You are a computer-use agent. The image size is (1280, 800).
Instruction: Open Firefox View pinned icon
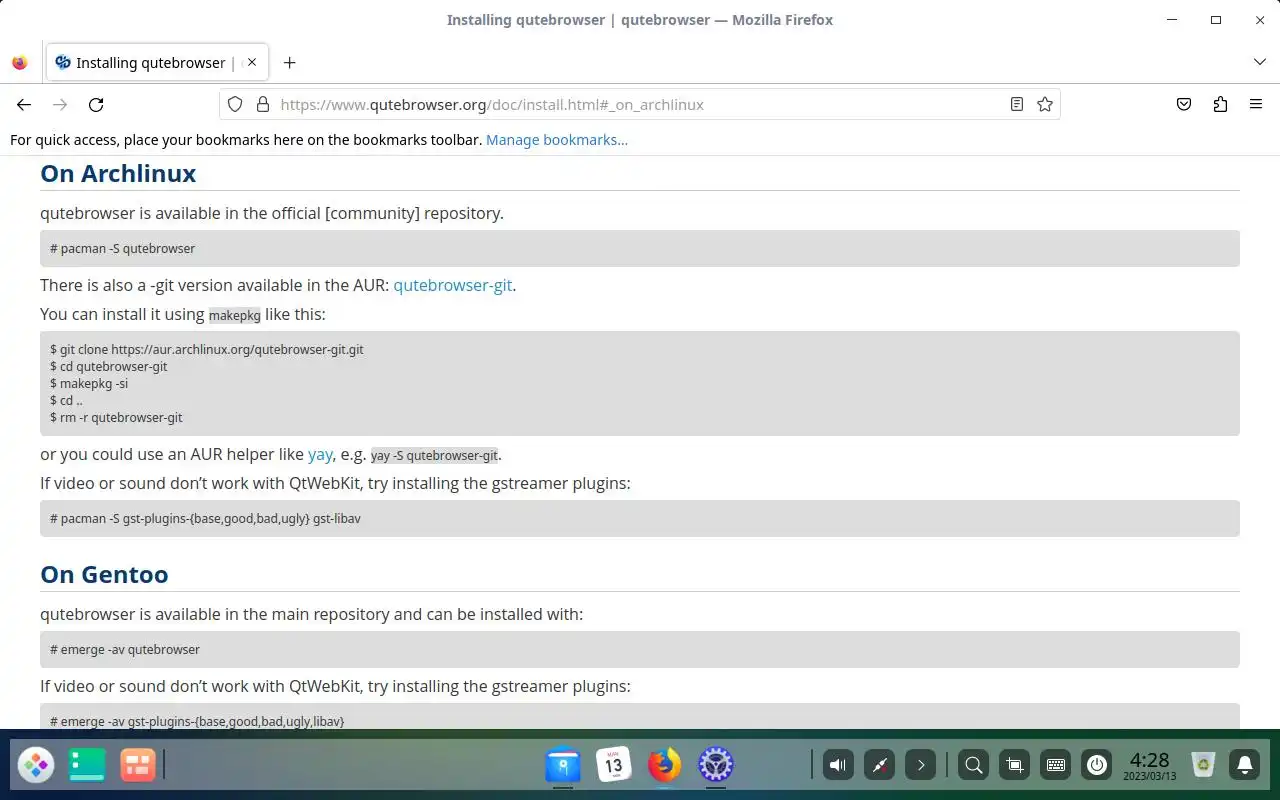20,62
